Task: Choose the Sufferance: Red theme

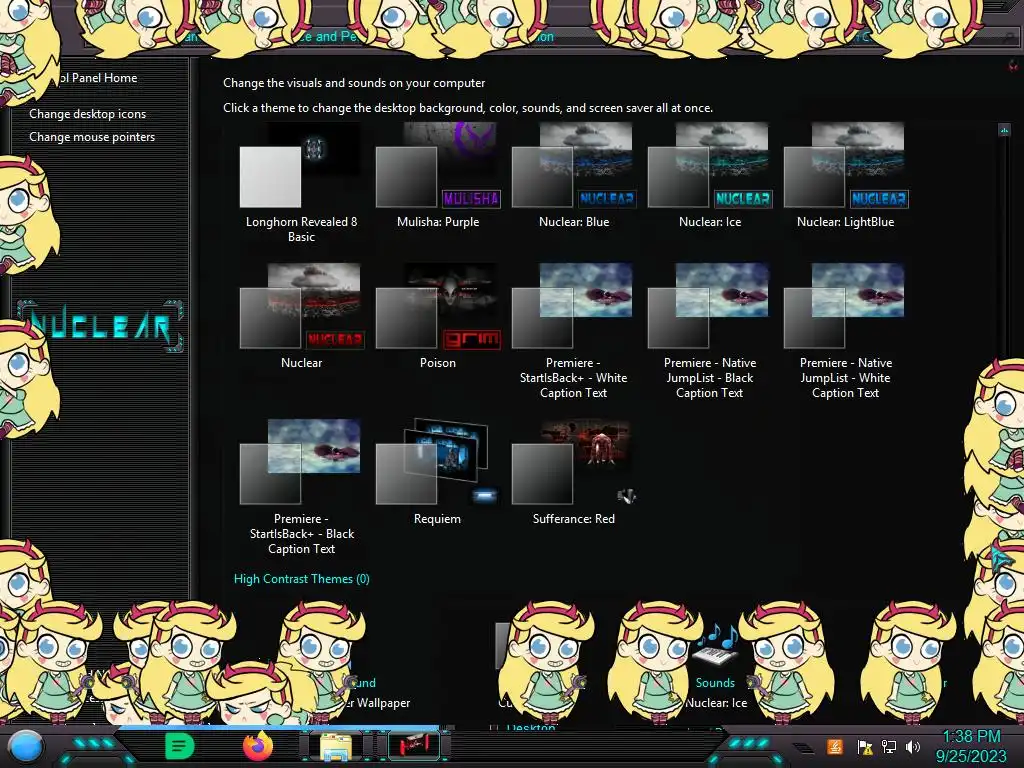Action: pyautogui.click(x=574, y=473)
